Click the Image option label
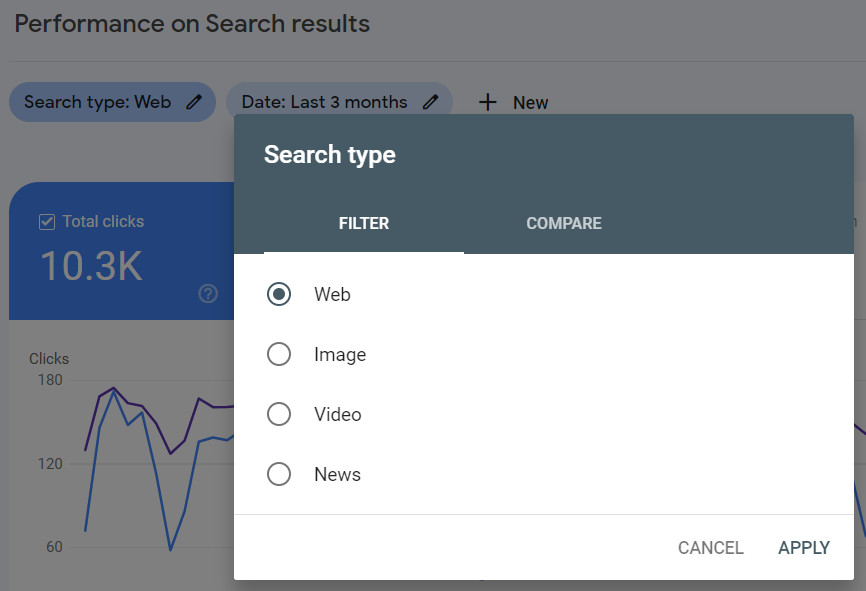 point(340,355)
